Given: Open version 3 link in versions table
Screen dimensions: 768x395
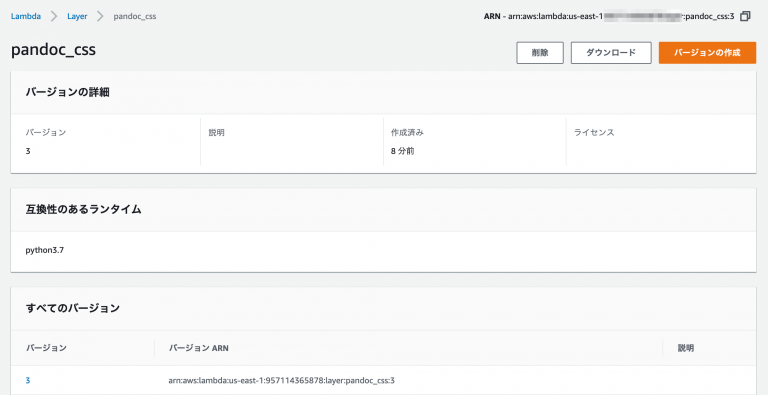Looking at the screenshot, I should [28, 380].
